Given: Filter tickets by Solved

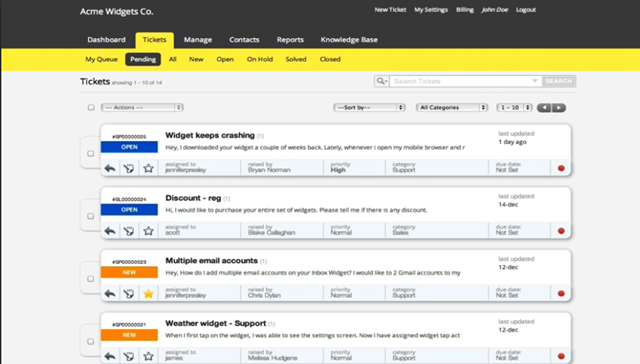Looking at the screenshot, I should point(296,59).
